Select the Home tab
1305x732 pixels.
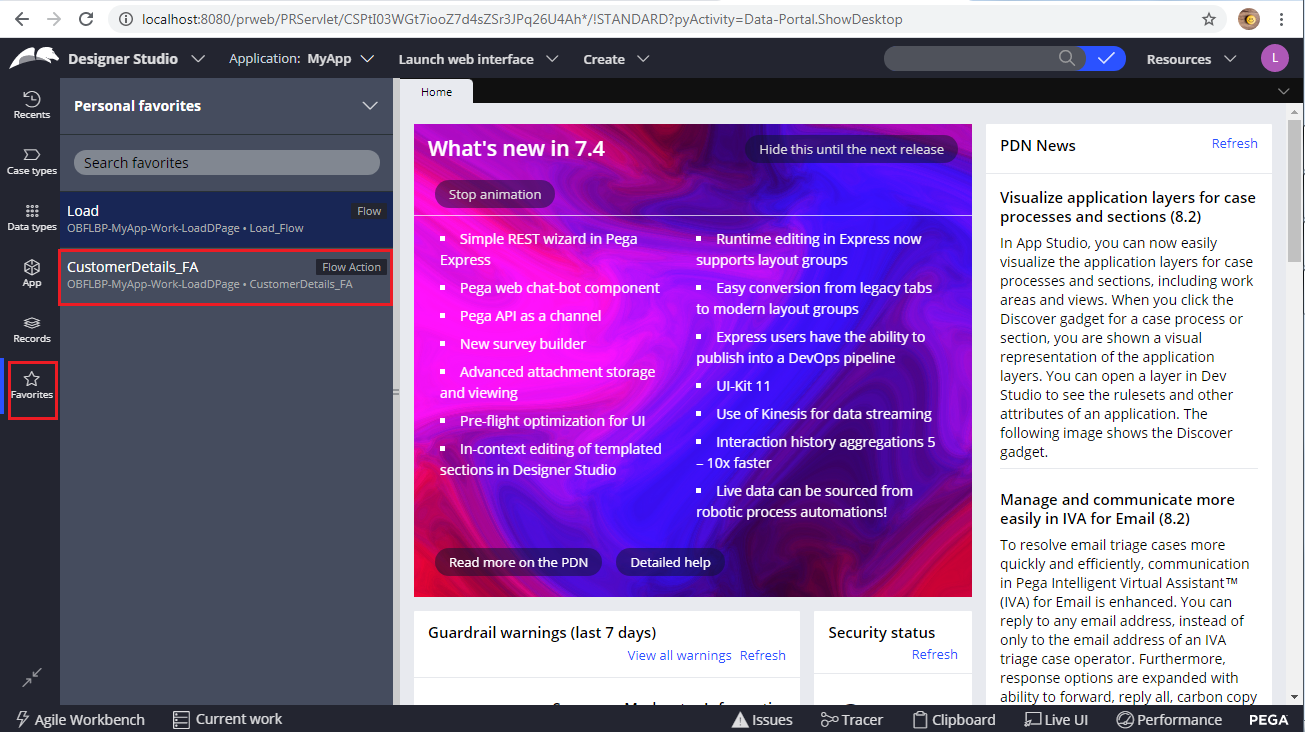click(x=436, y=92)
